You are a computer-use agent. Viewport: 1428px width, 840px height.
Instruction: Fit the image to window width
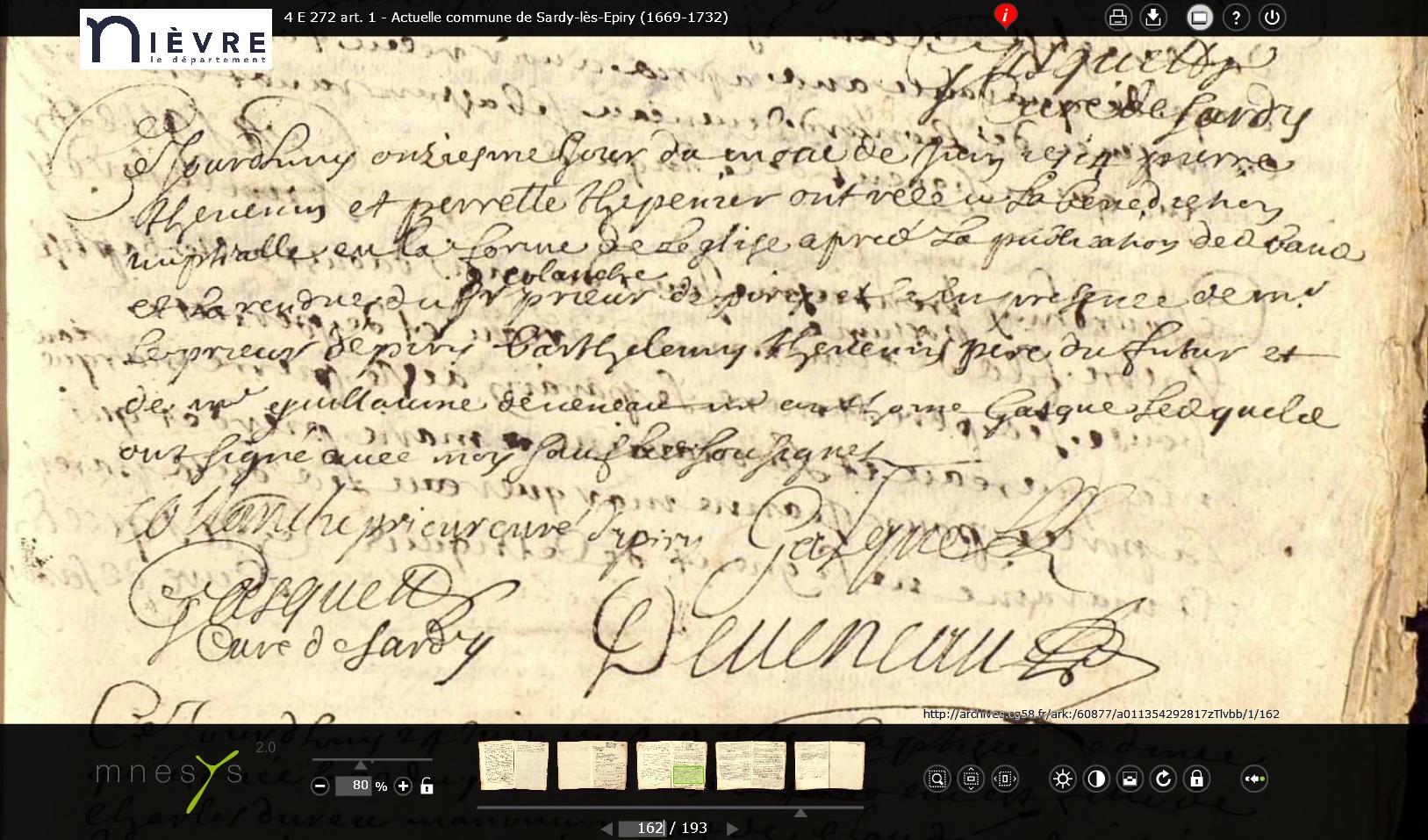click(x=1005, y=779)
